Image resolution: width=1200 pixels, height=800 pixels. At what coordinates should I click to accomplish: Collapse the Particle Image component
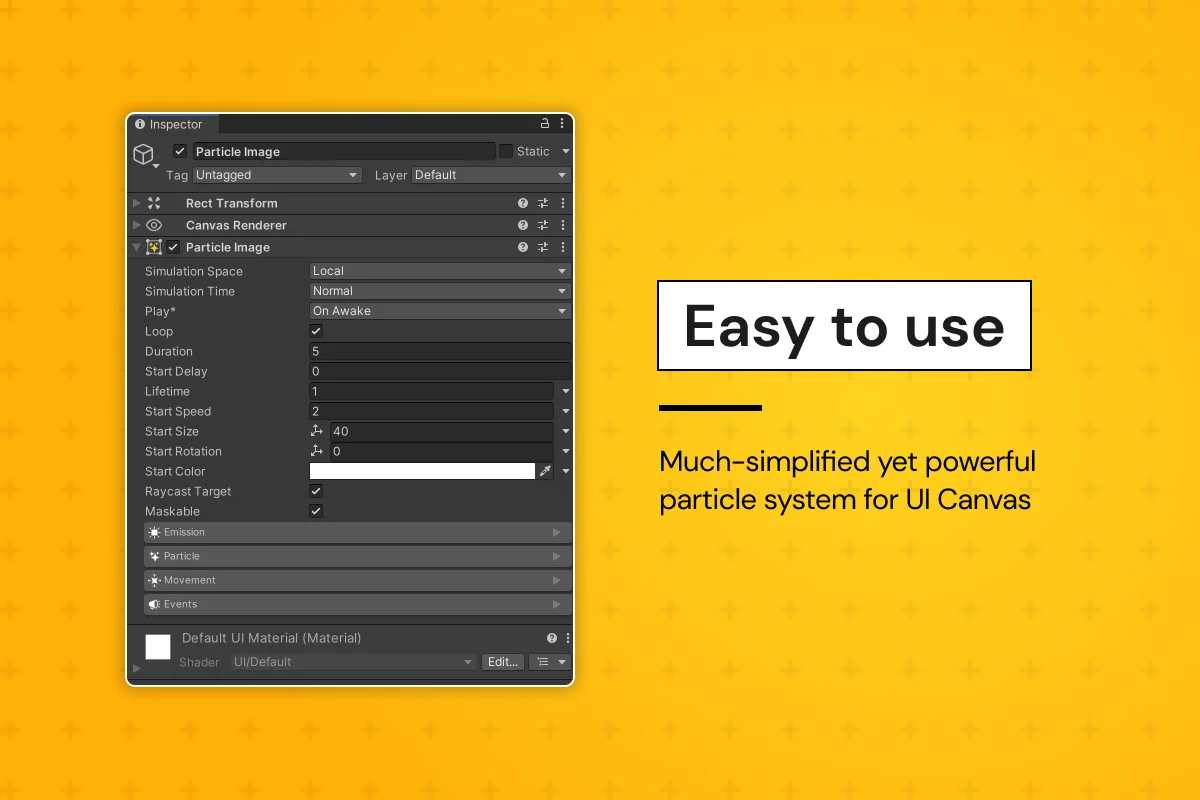coord(137,247)
